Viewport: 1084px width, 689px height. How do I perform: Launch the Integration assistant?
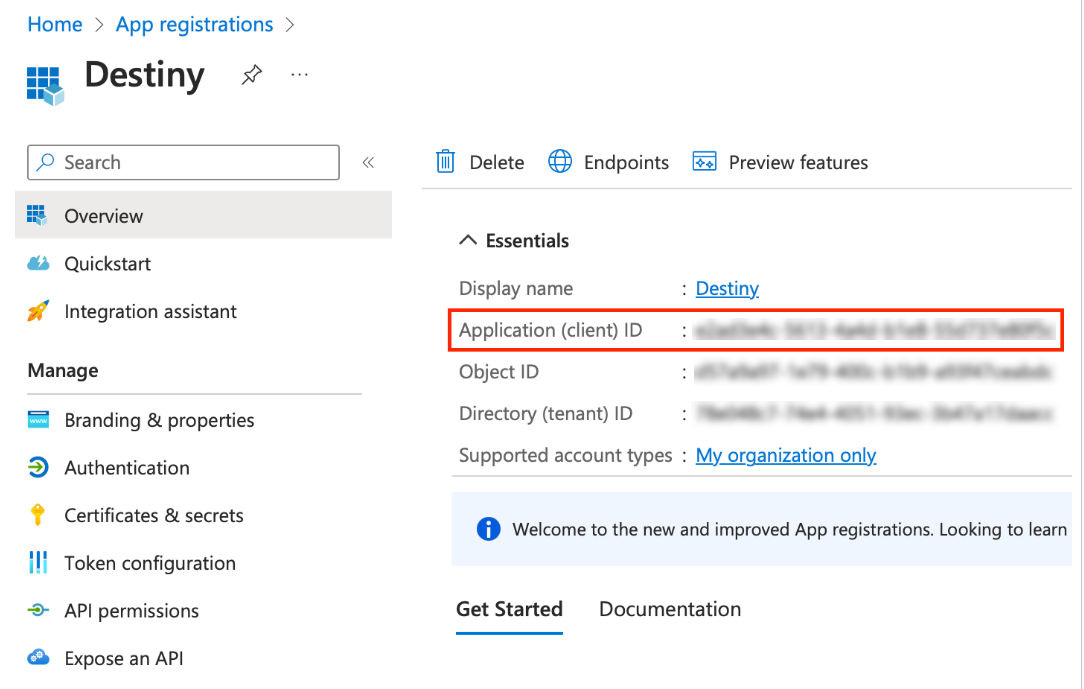pyautogui.click(x=150, y=311)
